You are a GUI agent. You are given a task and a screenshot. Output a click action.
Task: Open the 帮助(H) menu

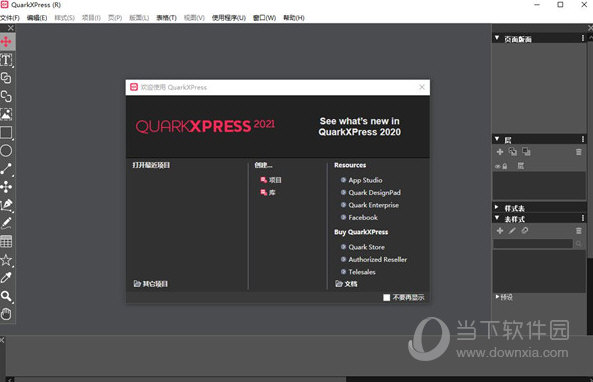pos(294,18)
